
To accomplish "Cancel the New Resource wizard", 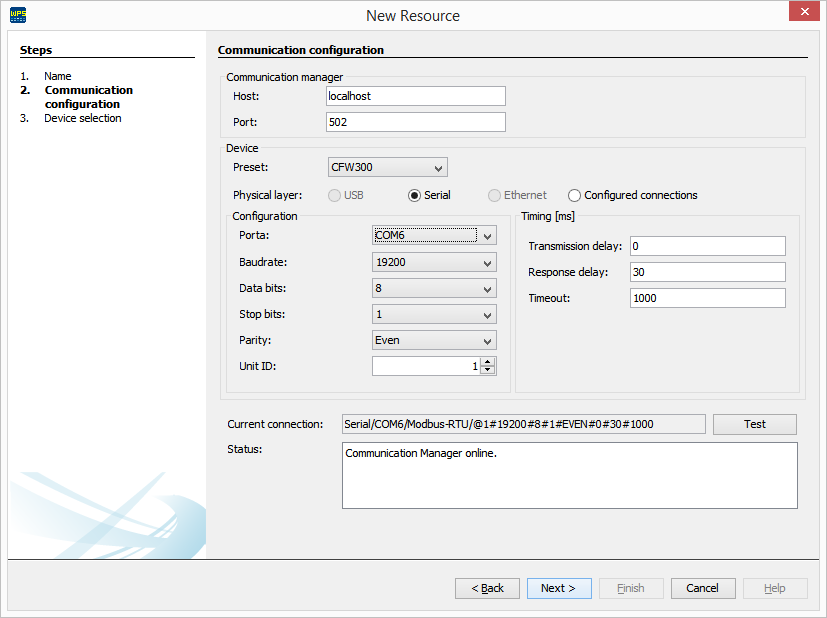I will (x=702, y=588).
